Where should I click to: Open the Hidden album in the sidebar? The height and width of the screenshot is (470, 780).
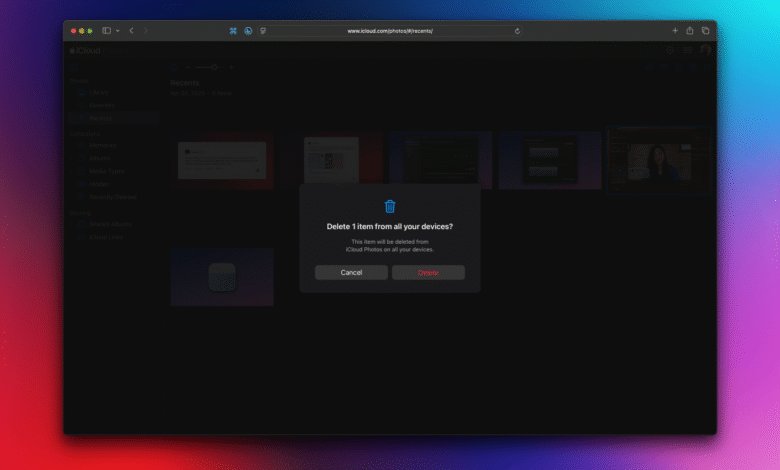99,184
